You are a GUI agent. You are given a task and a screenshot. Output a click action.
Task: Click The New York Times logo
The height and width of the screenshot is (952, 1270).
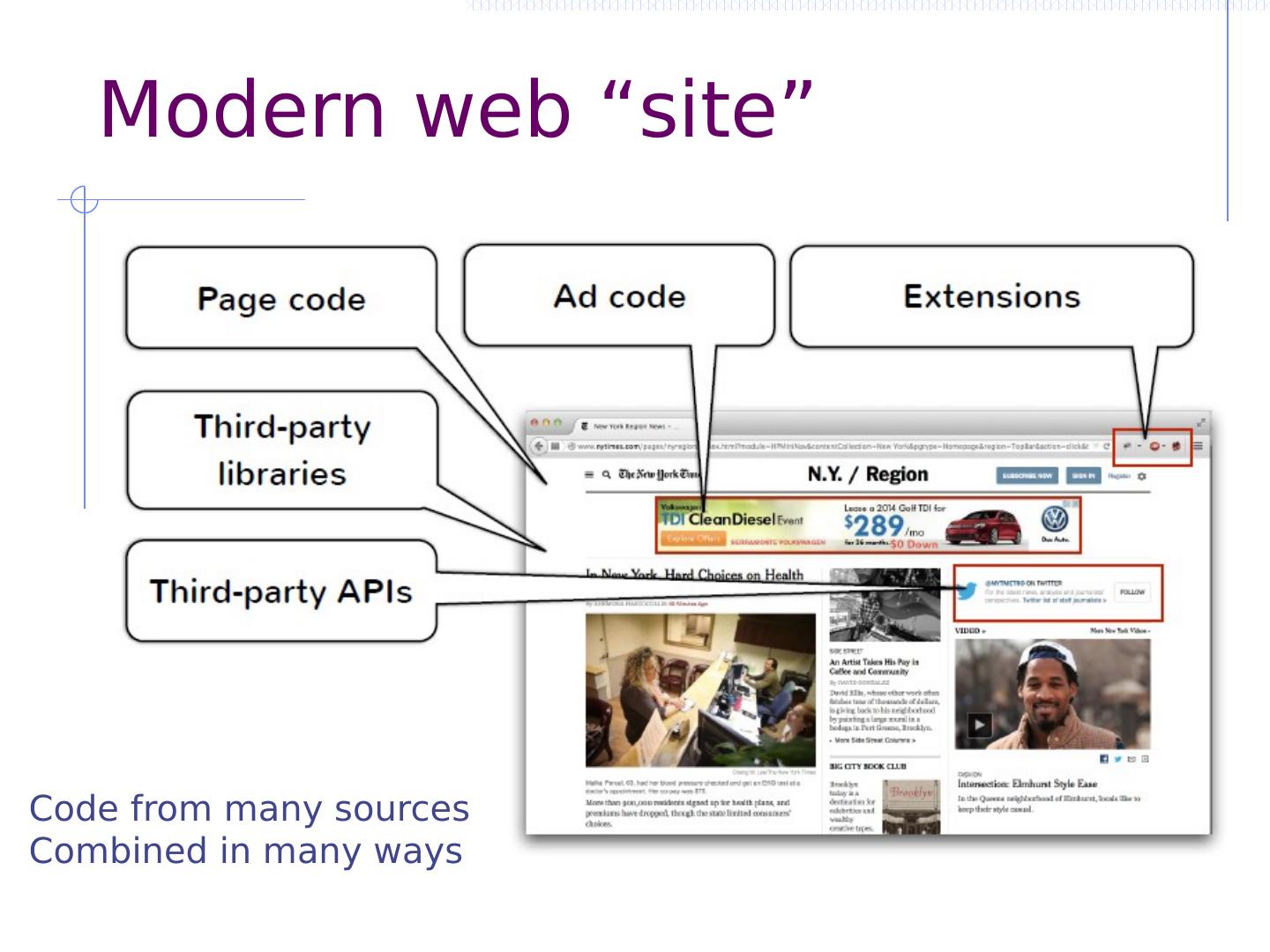[x=659, y=475]
